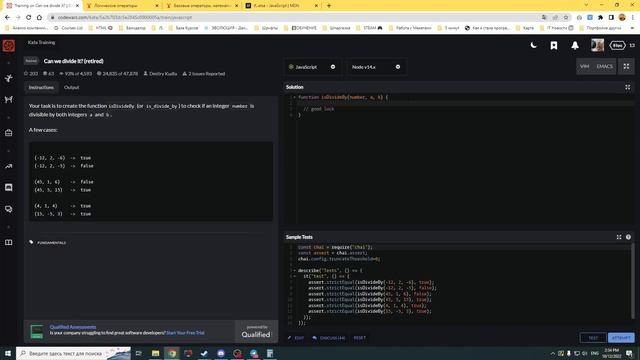Viewport: 640px width, 360px height.
Task: Open the Windows notification center
Action: point(629,353)
